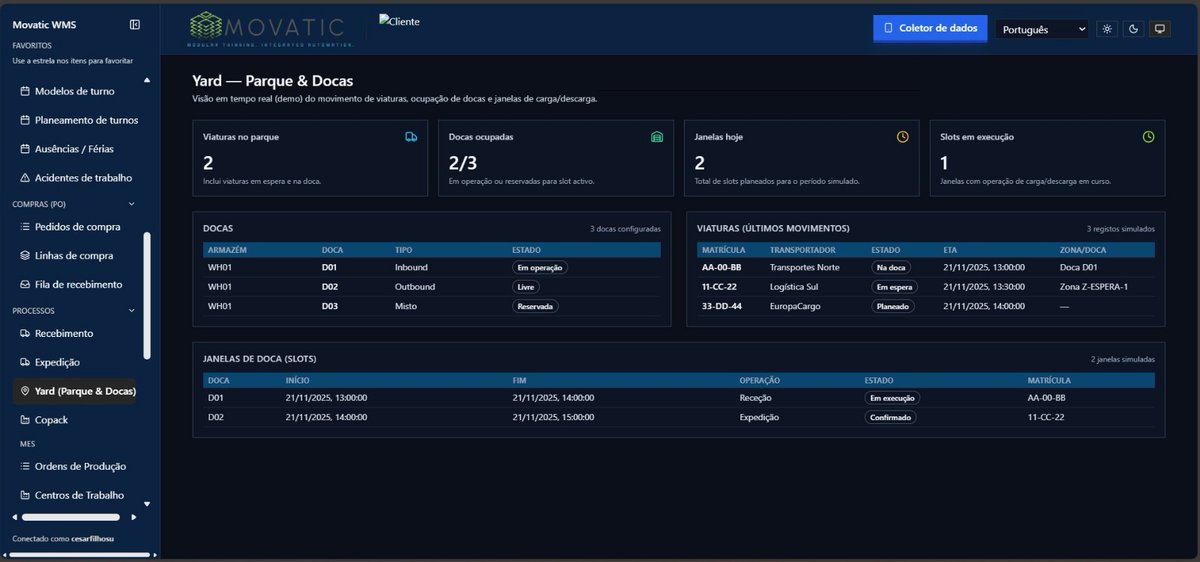Screen dimensions: 1200x562
Task: Click the sidebar vertical scrollbar thumb
Action: (147, 295)
